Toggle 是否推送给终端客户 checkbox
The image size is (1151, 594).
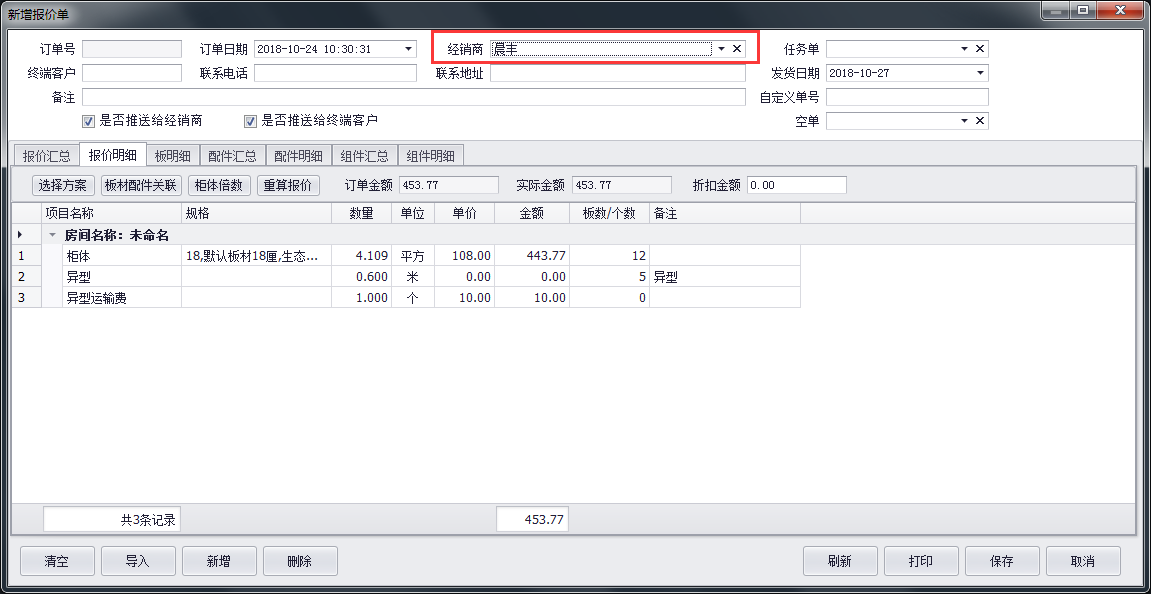[x=250, y=121]
